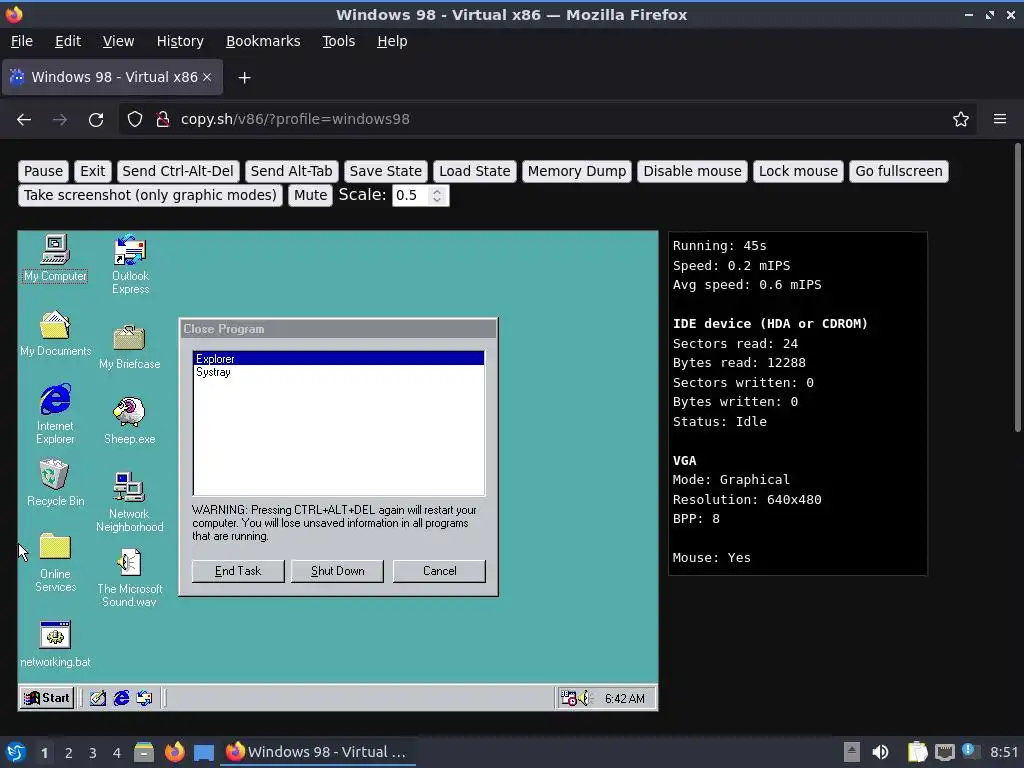The height and width of the screenshot is (768, 1024).
Task: Open the Edit menu
Action: pos(68,41)
